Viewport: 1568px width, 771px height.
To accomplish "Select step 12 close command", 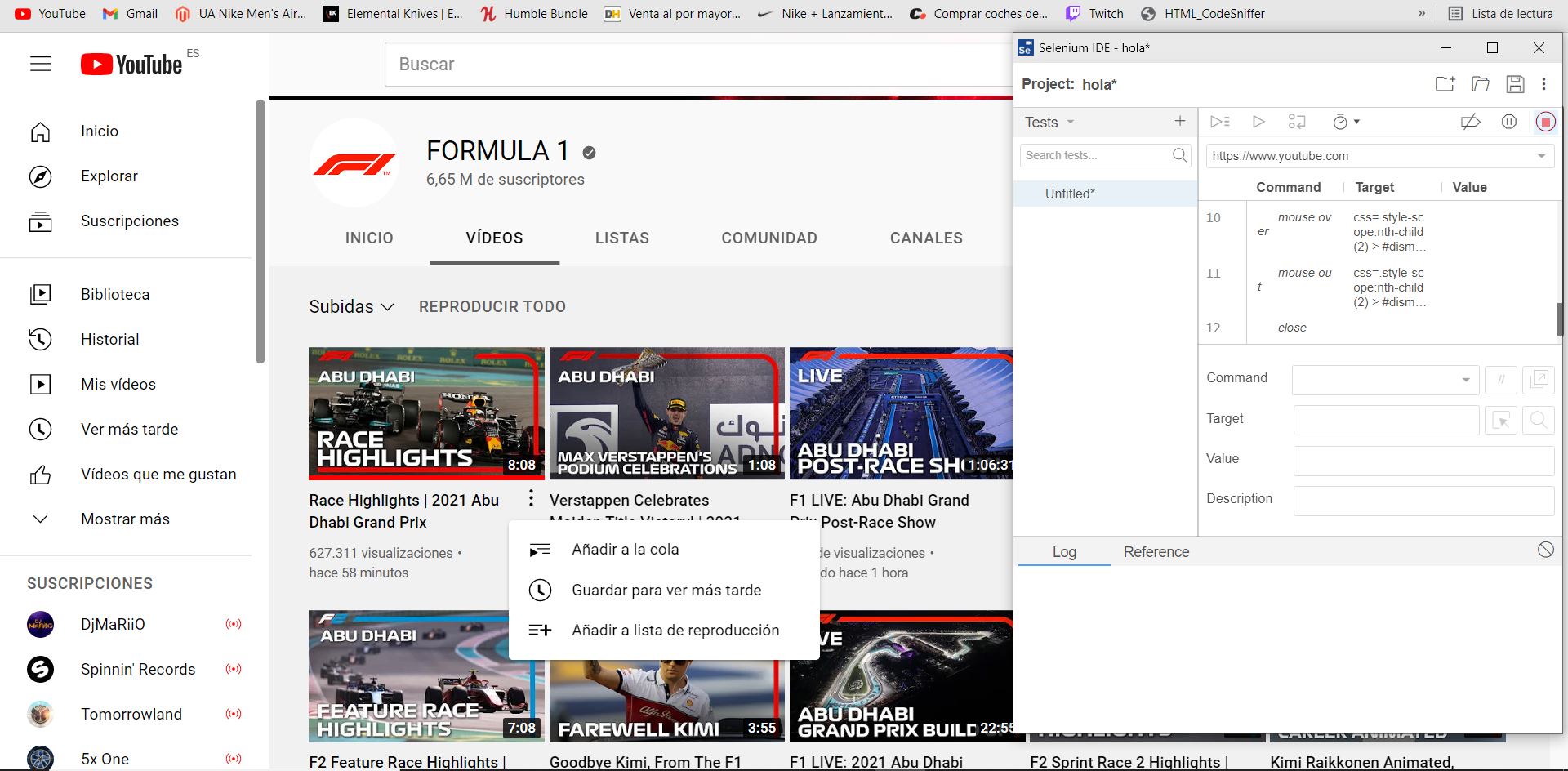I will click(x=1379, y=328).
